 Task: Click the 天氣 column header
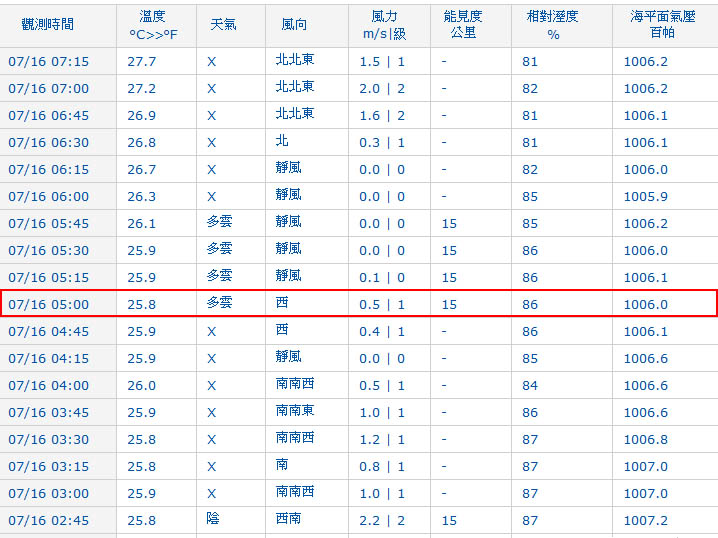coord(224,24)
